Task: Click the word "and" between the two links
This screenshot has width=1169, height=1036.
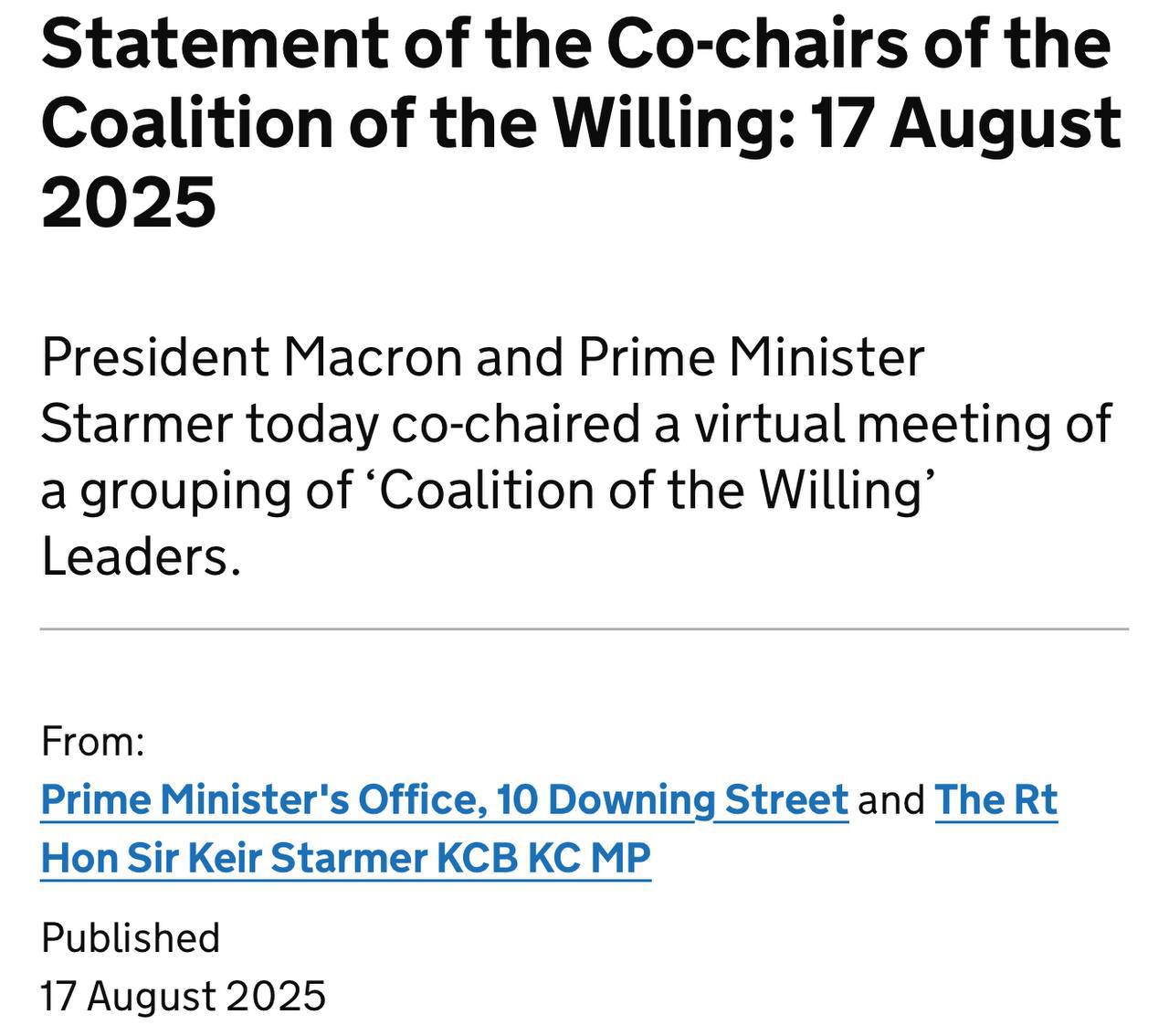Action: point(891,799)
